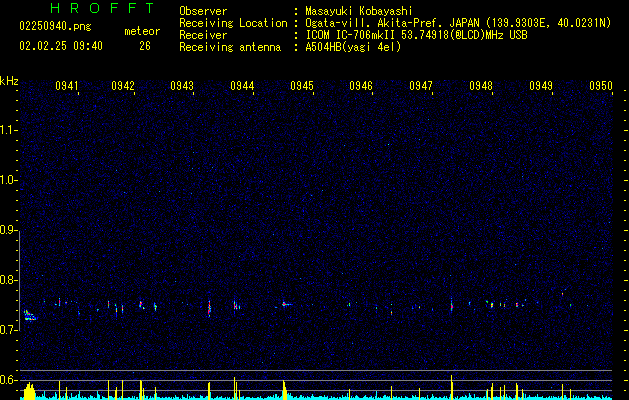The height and width of the screenshot is (400, 629).
Task: Click the 0949 time marker
Action: coord(541,86)
